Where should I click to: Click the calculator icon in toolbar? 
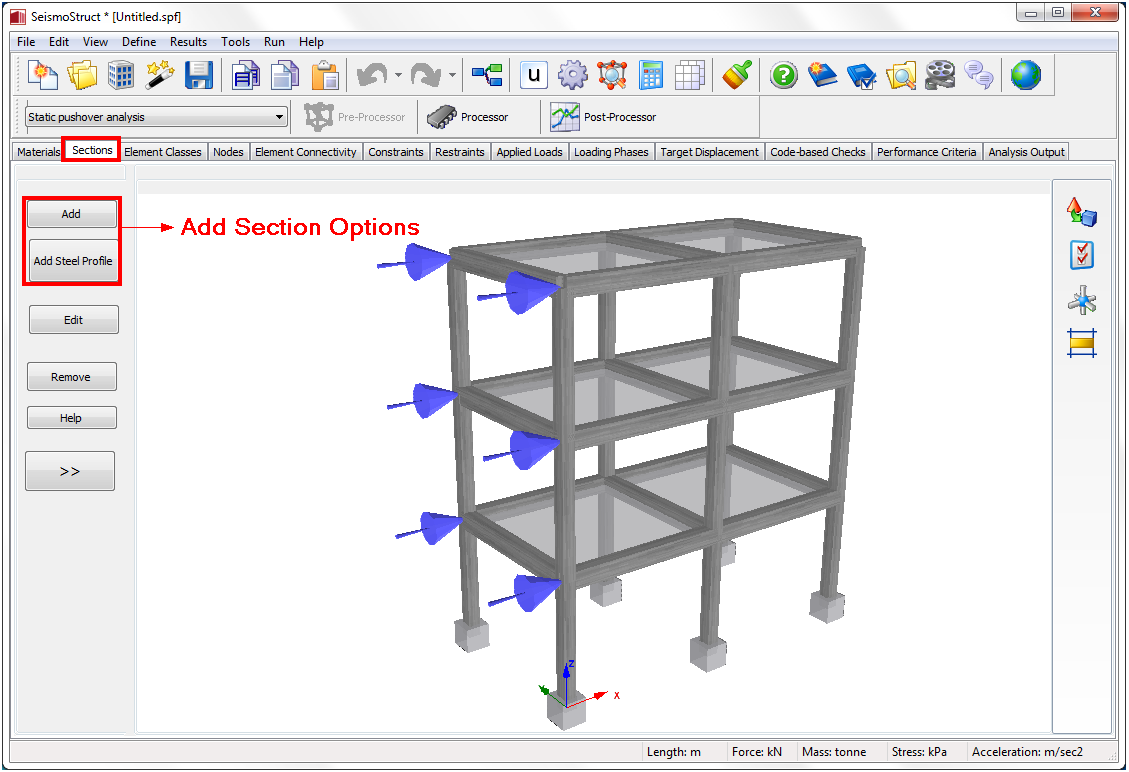tap(651, 75)
